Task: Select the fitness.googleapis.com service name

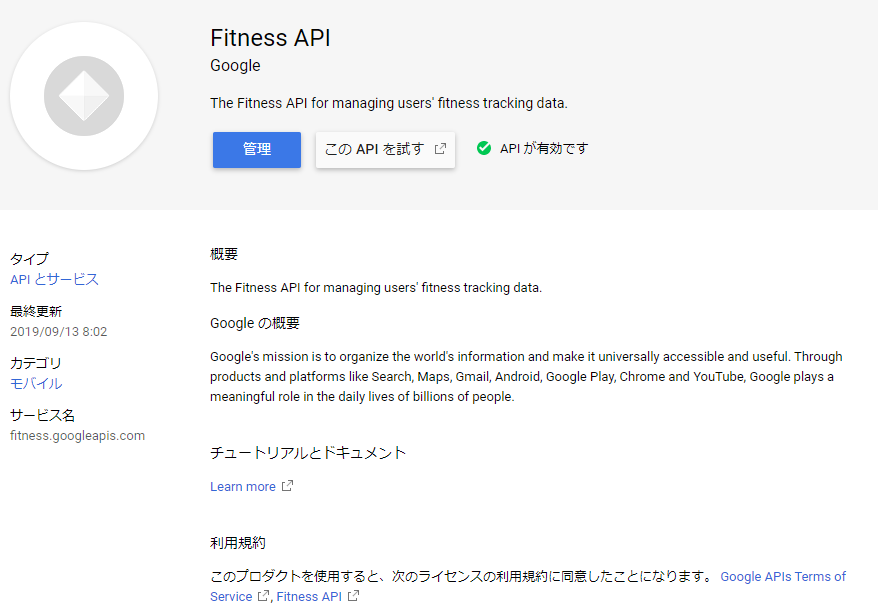Action: coord(77,436)
